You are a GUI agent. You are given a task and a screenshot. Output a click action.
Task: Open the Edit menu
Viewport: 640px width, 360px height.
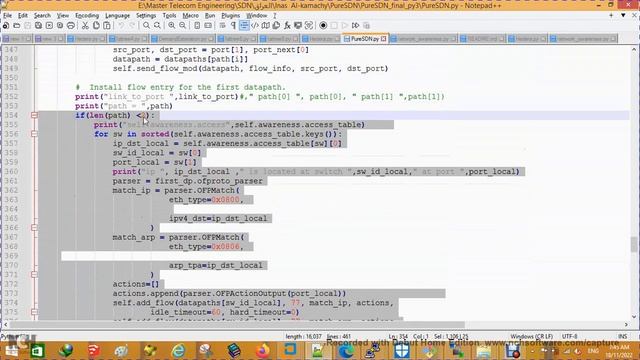[x=23, y=16]
